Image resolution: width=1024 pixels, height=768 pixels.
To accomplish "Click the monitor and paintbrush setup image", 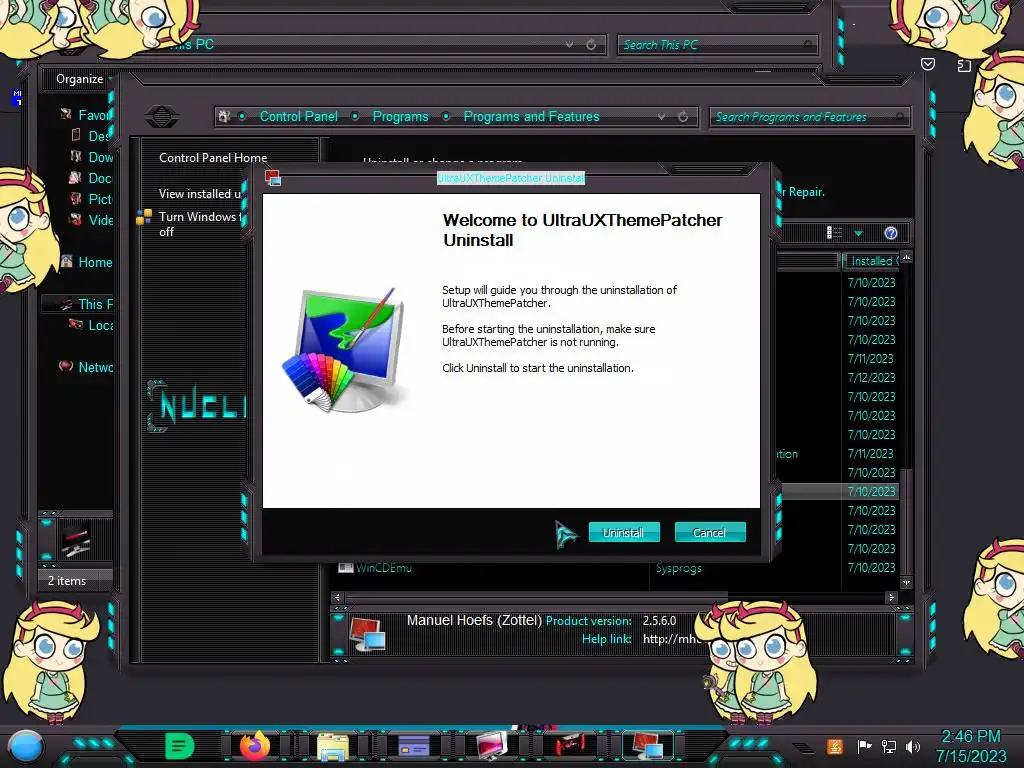I will click(x=344, y=350).
